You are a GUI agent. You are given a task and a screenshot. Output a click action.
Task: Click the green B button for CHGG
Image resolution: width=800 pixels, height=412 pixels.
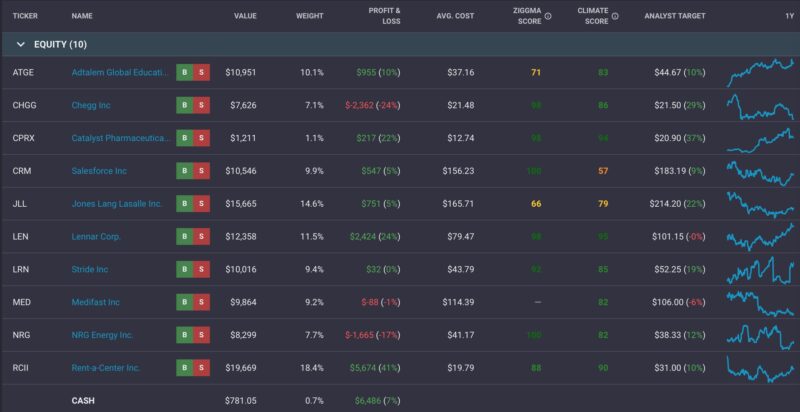coord(185,105)
